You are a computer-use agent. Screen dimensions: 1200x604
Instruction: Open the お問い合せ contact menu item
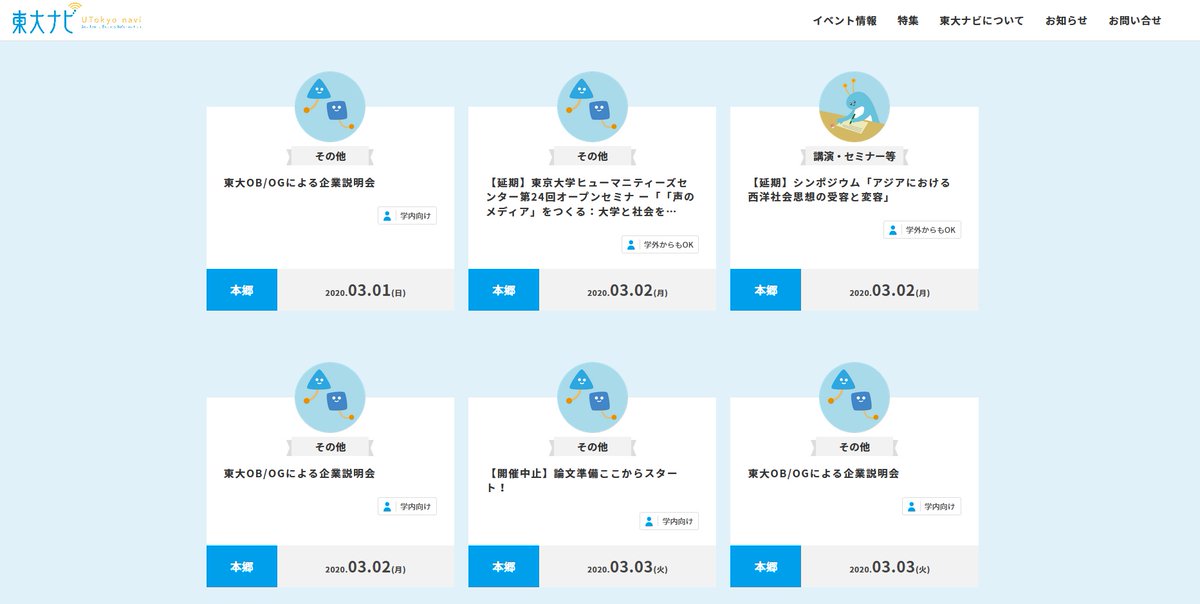click(1135, 20)
